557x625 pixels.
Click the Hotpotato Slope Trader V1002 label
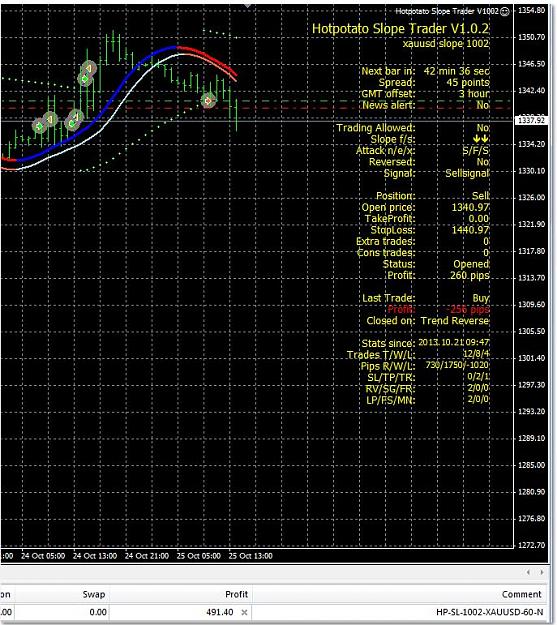click(447, 12)
